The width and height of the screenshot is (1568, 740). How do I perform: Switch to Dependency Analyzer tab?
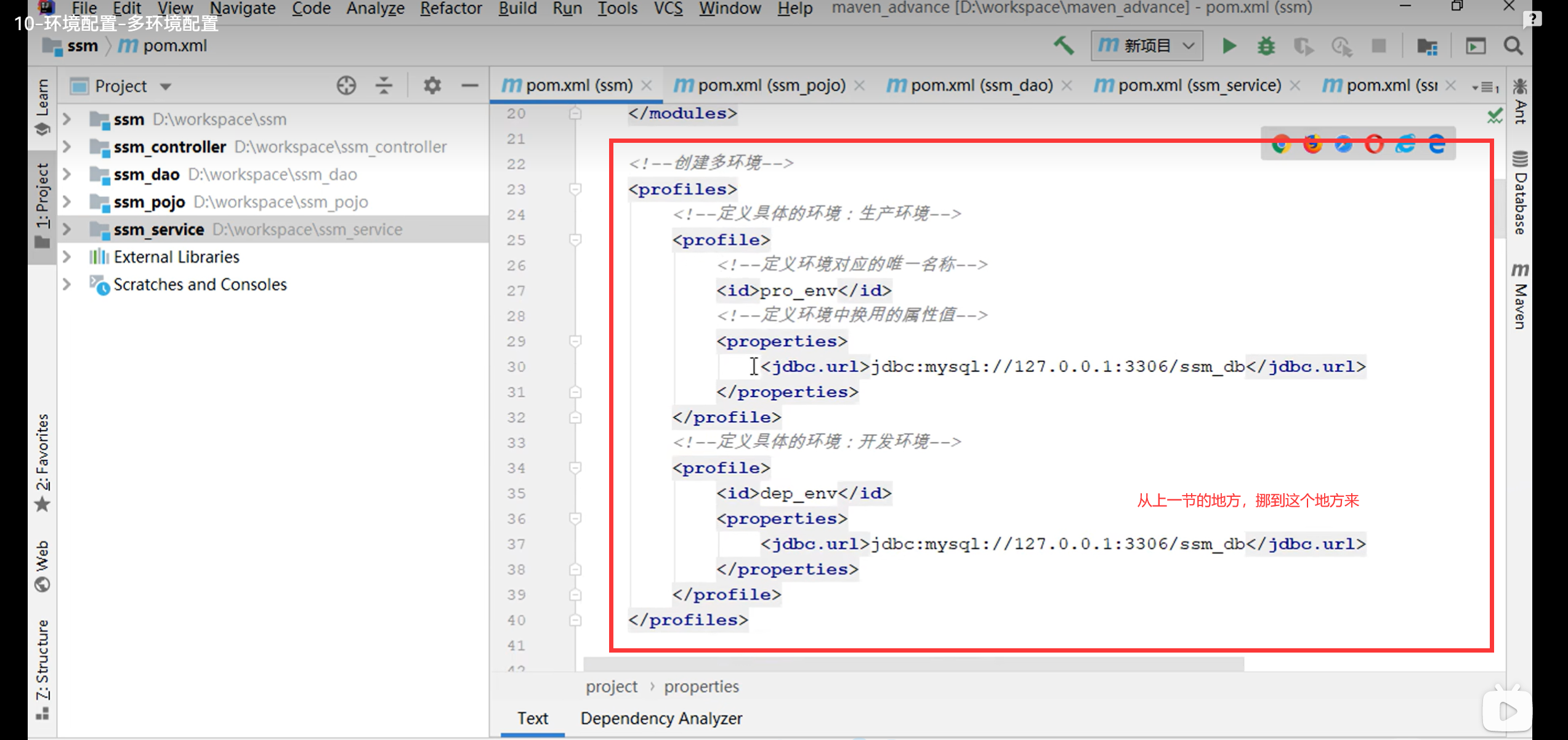(x=661, y=718)
